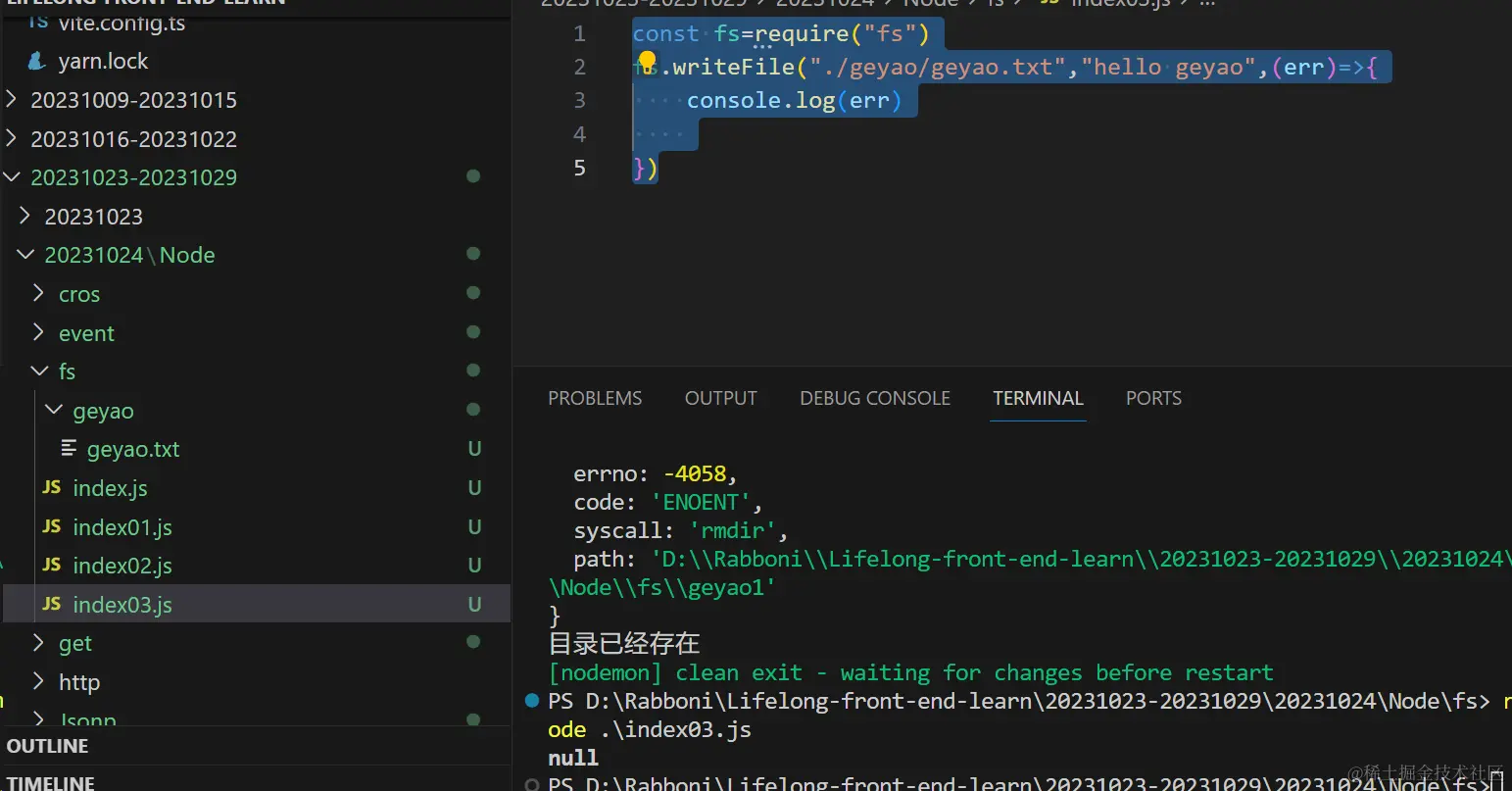Viewport: 1512px width, 791px height.
Task: Click the yarn.lock file icon
Action: 37,61
